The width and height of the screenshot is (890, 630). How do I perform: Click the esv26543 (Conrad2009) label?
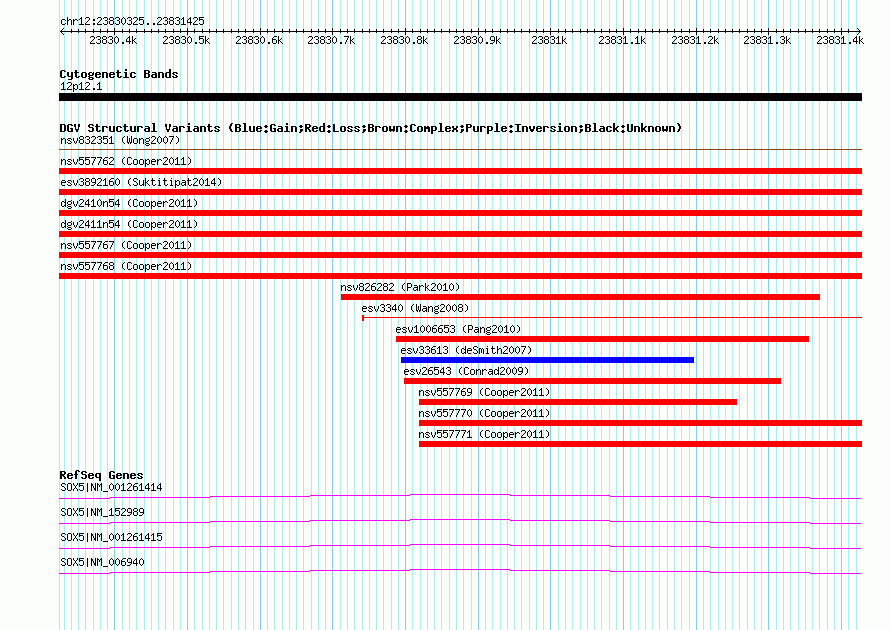(466, 371)
